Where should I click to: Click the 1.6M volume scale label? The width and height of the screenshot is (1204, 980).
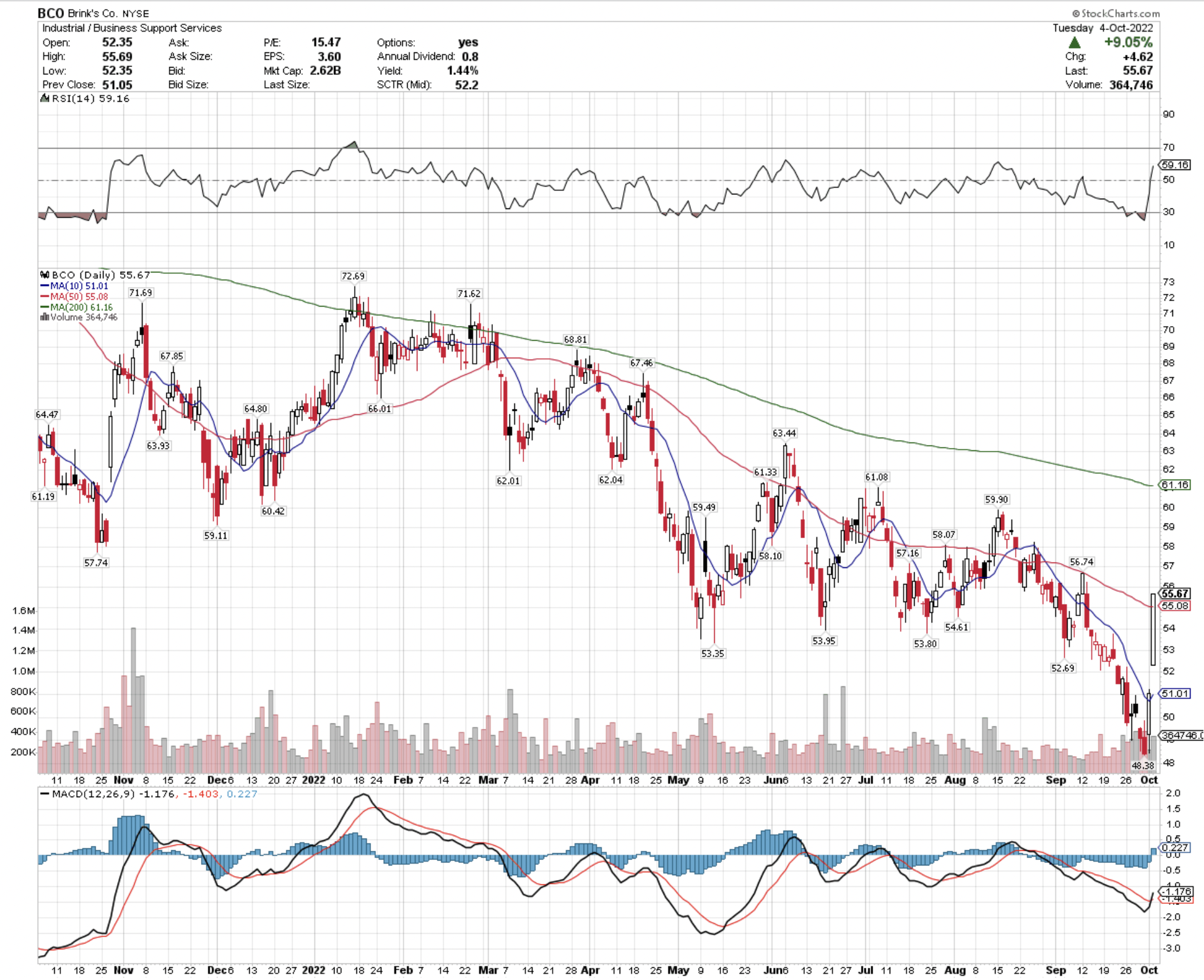(x=23, y=611)
